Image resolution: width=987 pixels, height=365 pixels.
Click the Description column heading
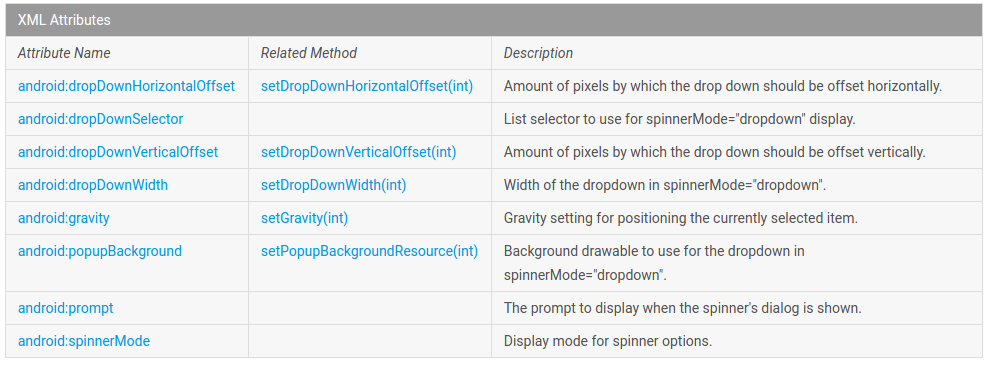click(538, 53)
